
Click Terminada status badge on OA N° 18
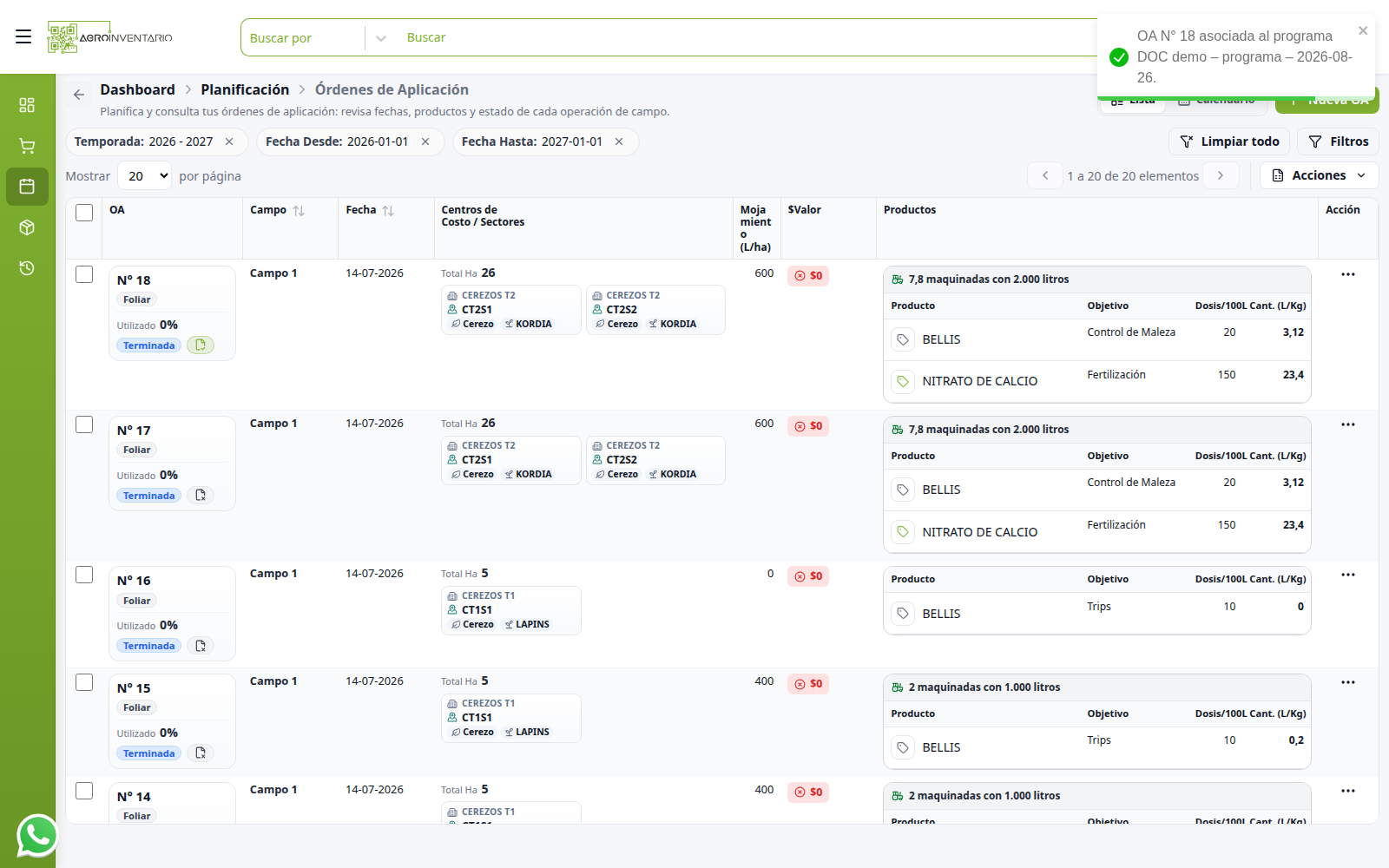coord(149,345)
